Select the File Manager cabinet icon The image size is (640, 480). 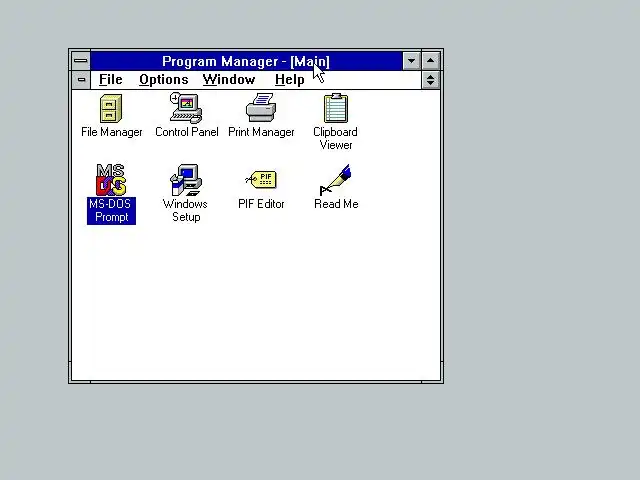[111, 109]
